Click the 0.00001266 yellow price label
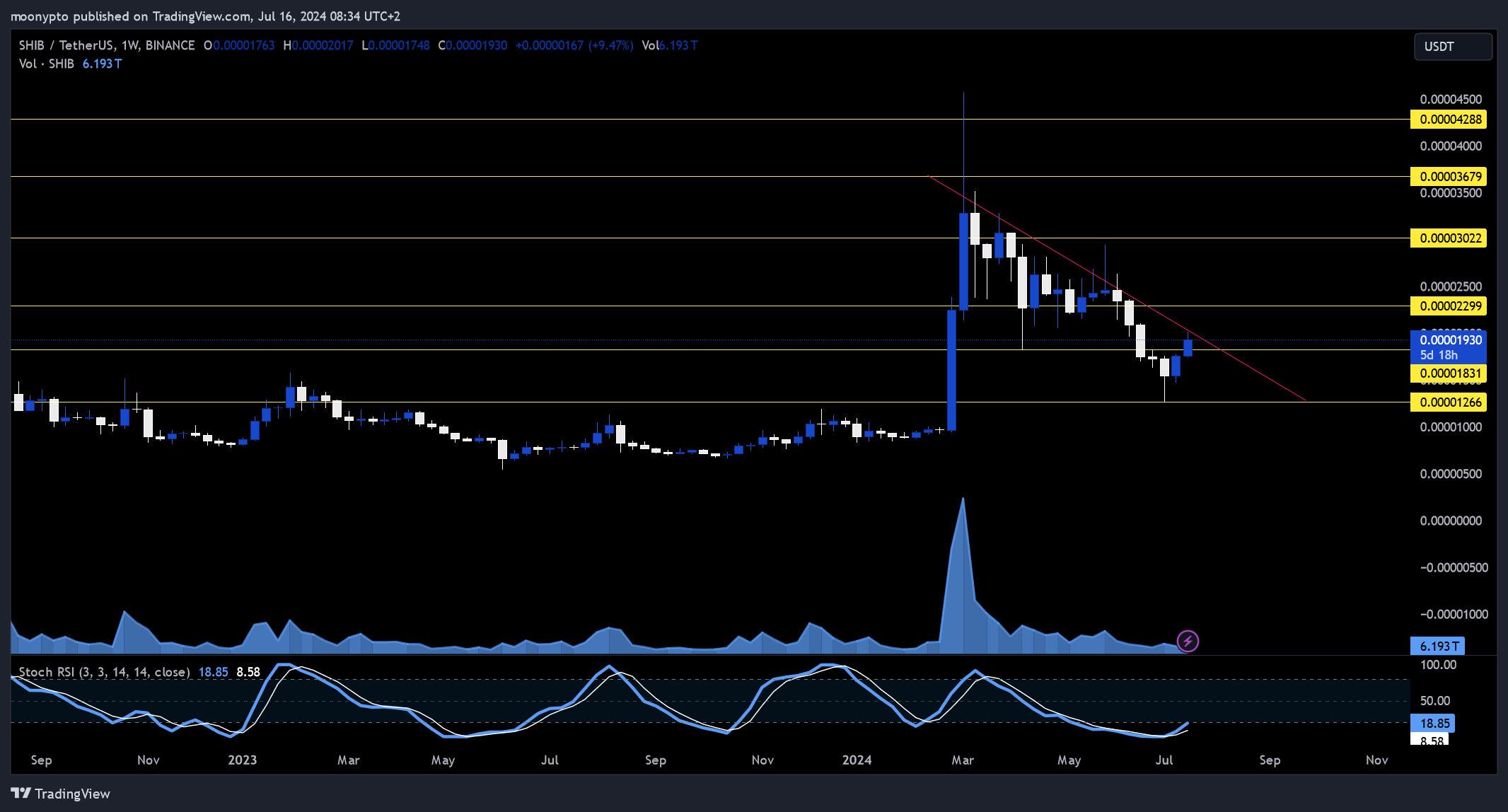Screen dimensions: 1508x812 [x=1449, y=402]
